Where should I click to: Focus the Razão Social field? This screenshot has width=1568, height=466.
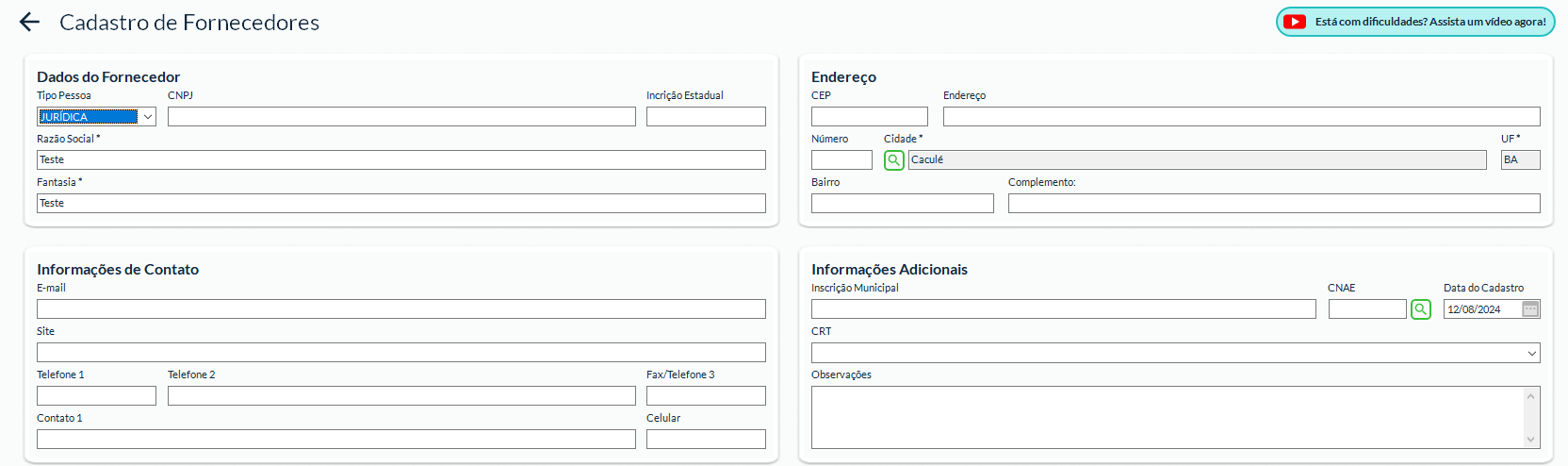pyautogui.click(x=401, y=160)
